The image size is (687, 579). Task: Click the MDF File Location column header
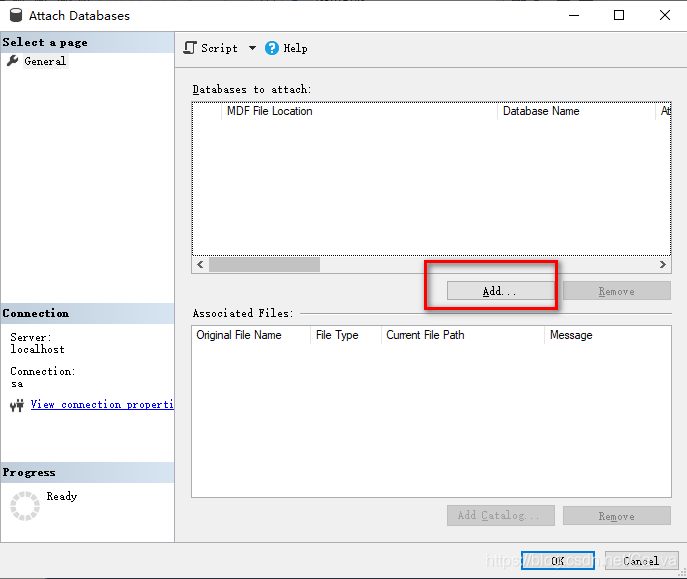(359, 111)
